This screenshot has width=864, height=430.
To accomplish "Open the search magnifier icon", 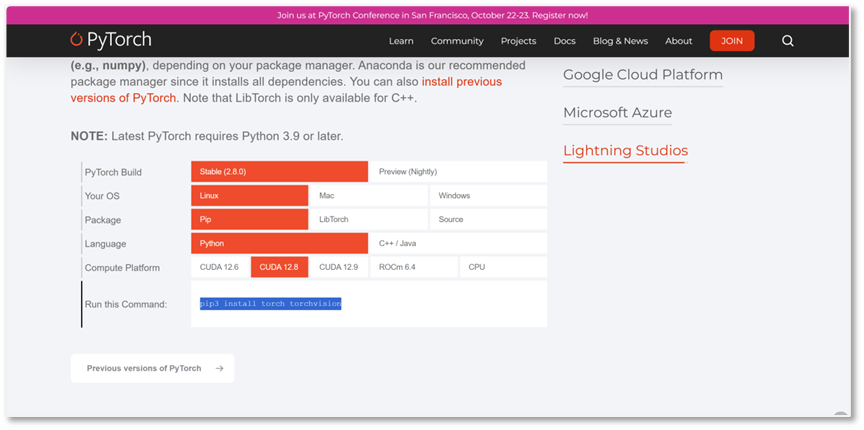I will point(788,41).
